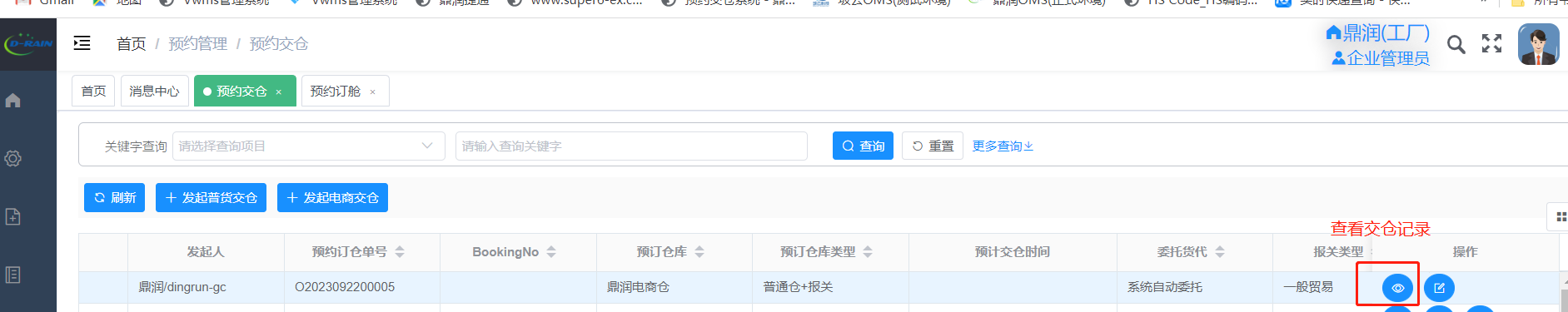
Task: Click the 预计交仓时间 column header
Action: (1013, 252)
